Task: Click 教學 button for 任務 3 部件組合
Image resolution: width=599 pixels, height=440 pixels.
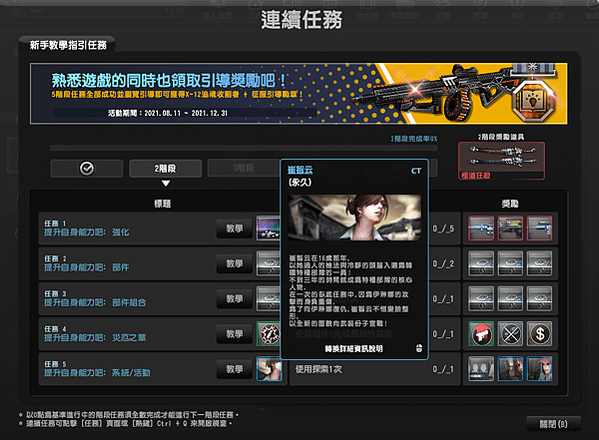Action: (234, 299)
